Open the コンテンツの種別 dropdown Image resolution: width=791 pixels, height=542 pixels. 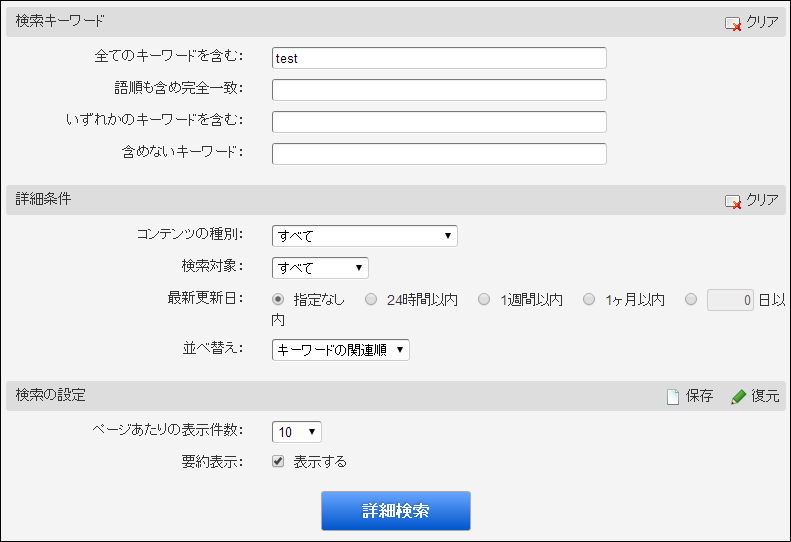coord(365,236)
